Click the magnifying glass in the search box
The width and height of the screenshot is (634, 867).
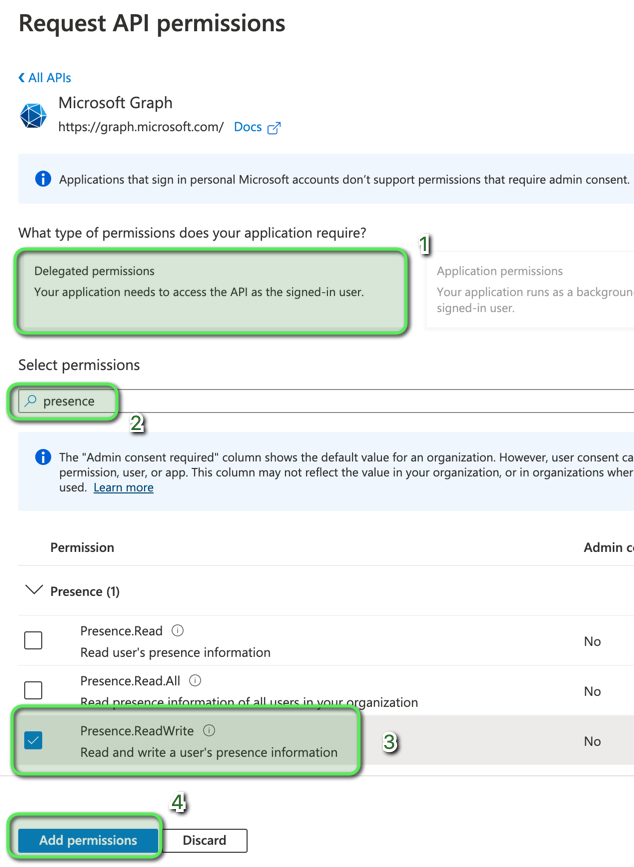click(33, 401)
